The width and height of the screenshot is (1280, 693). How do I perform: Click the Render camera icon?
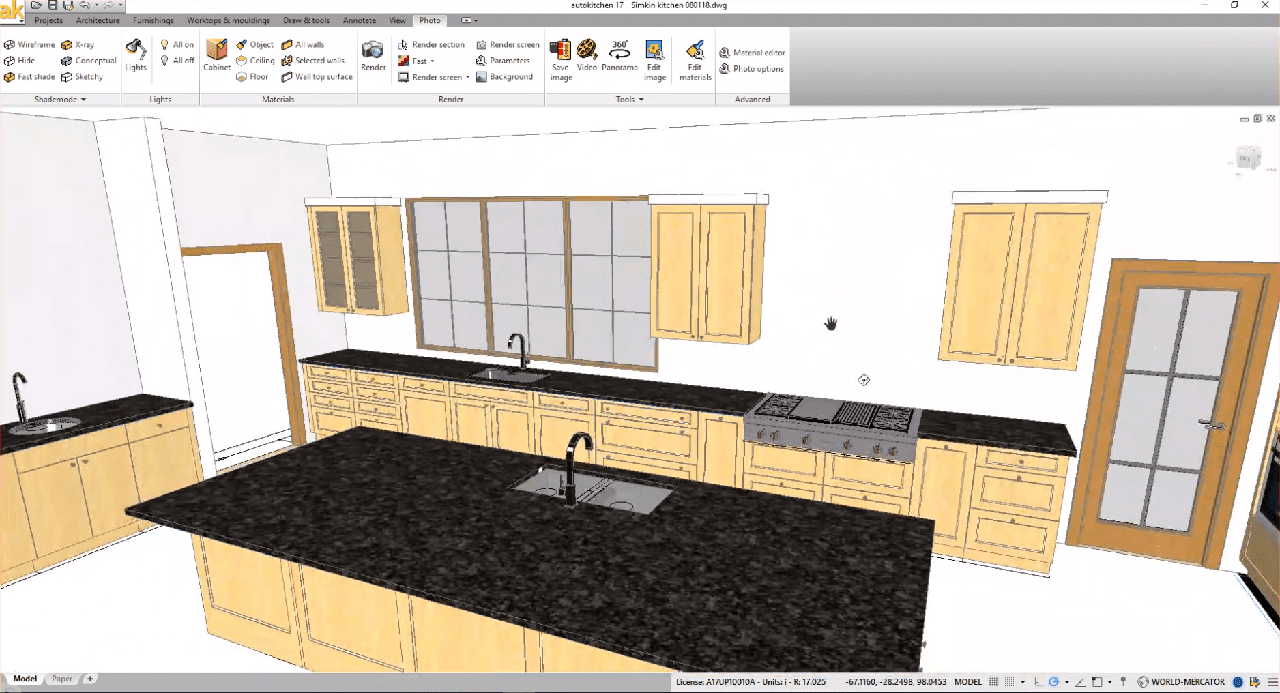[x=373, y=56]
